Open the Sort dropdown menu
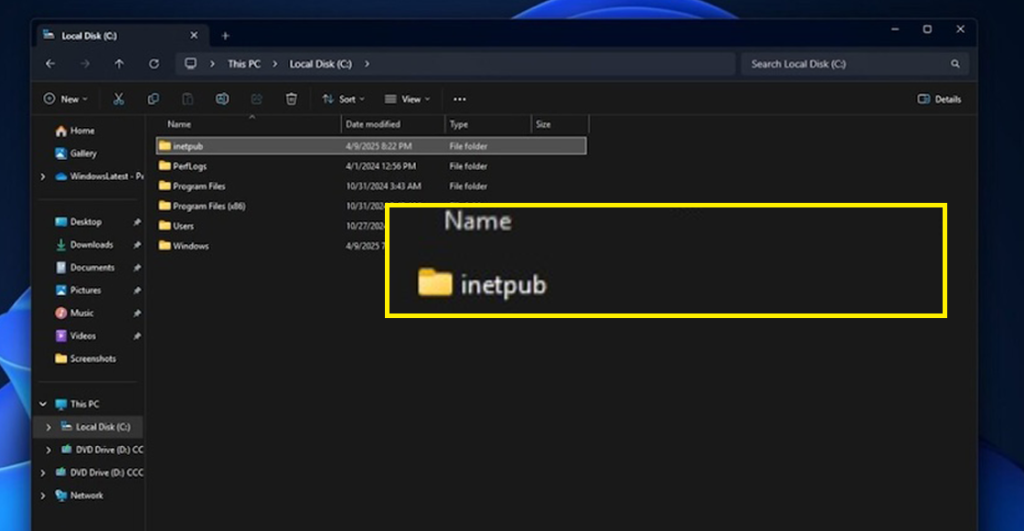The height and width of the screenshot is (531, 1024). tap(343, 99)
